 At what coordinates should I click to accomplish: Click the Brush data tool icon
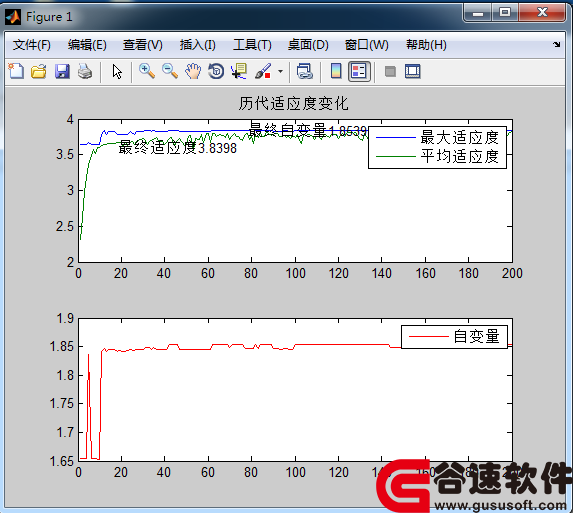(x=263, y=71)
